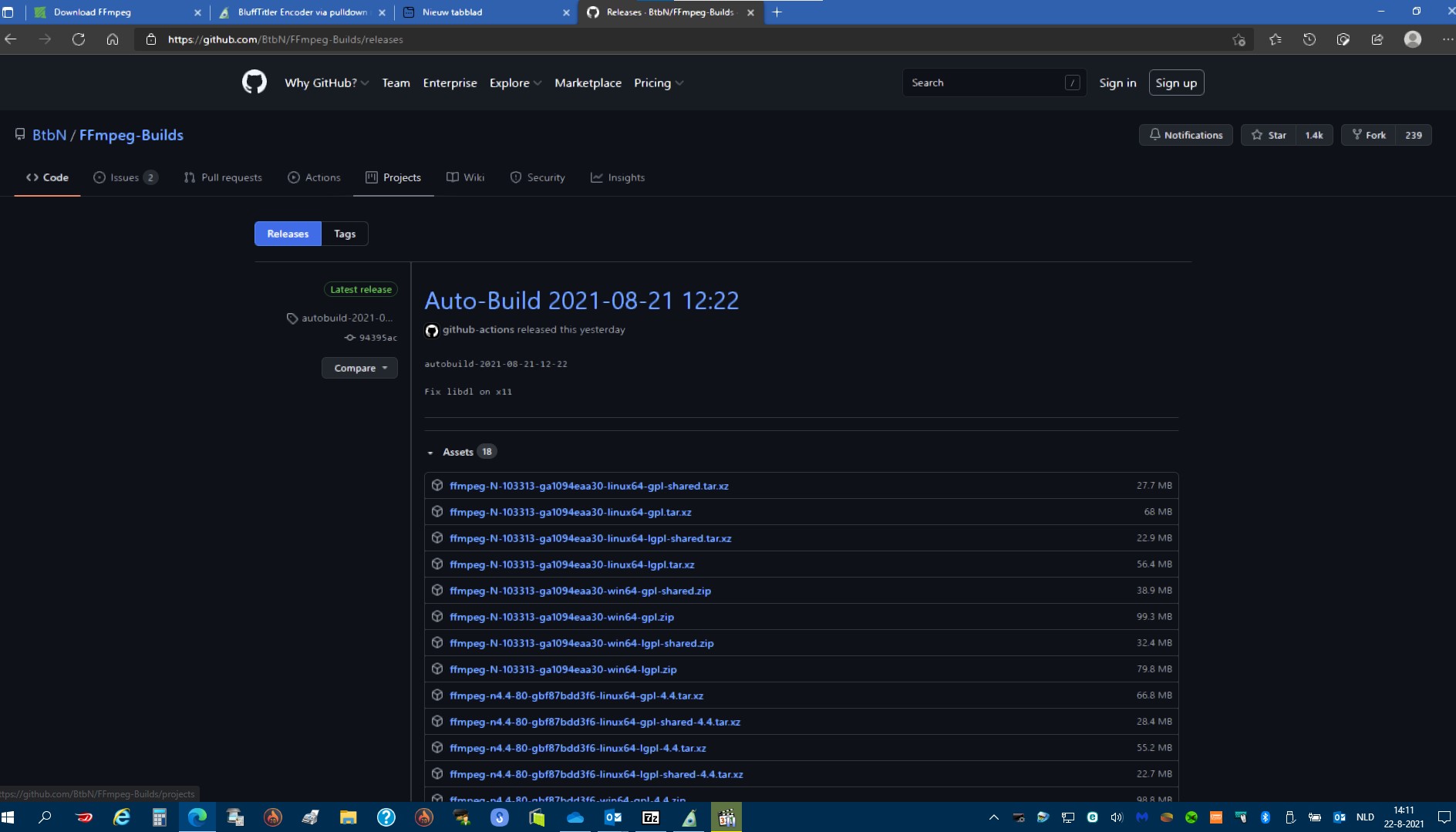Screen dimensions: 1456x832
Task: Show hidden system tray icons
Action: point(993,817)
